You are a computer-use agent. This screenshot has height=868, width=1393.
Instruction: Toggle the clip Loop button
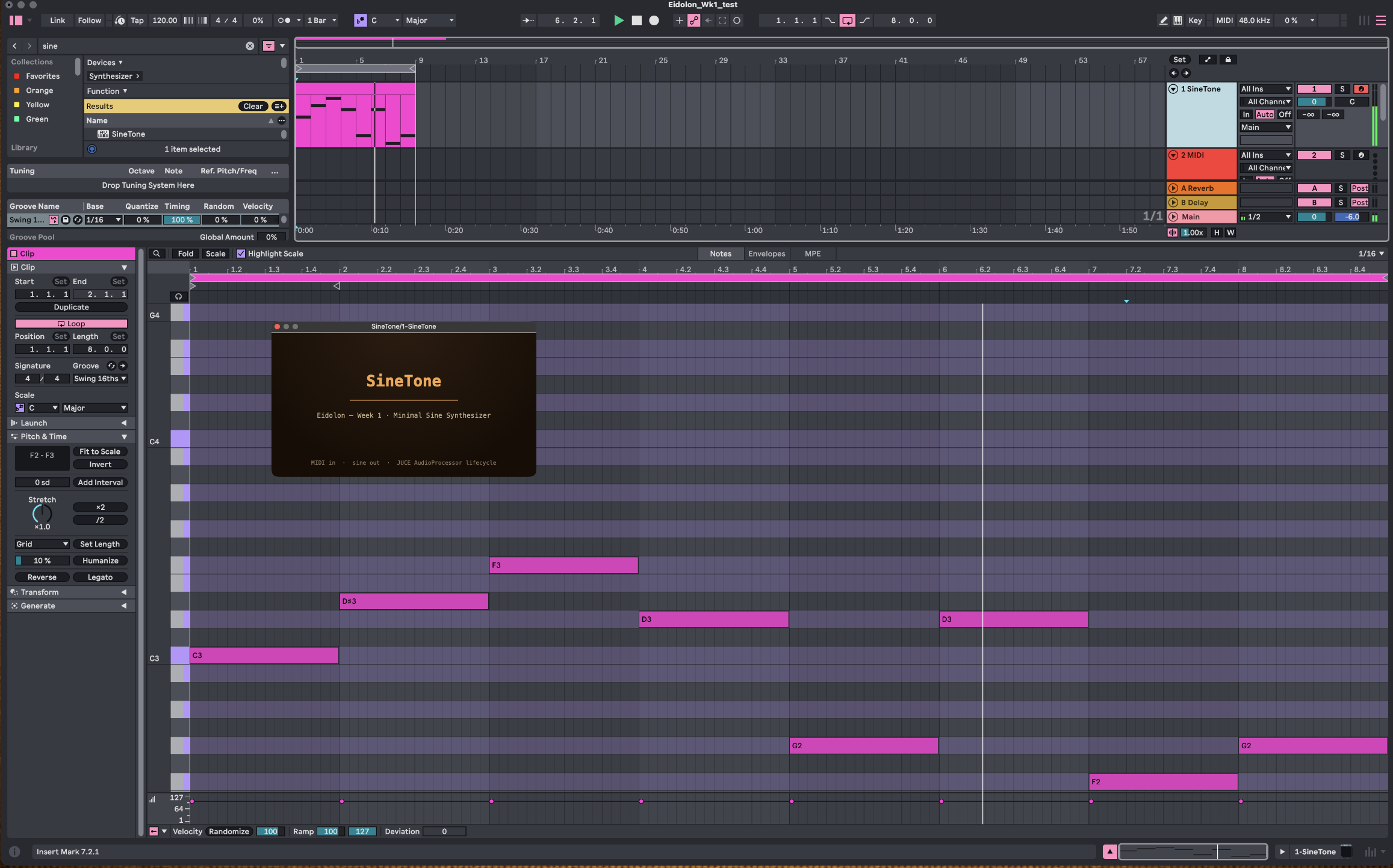tap(71, 324)
